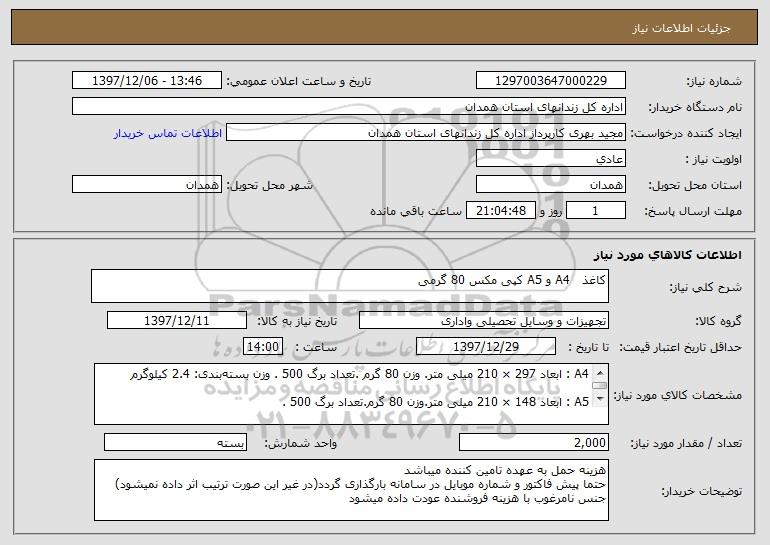Click the label مهلت ارسال پاسخ
This screenshot has width=770, height=545.
(x=693, y=212)
